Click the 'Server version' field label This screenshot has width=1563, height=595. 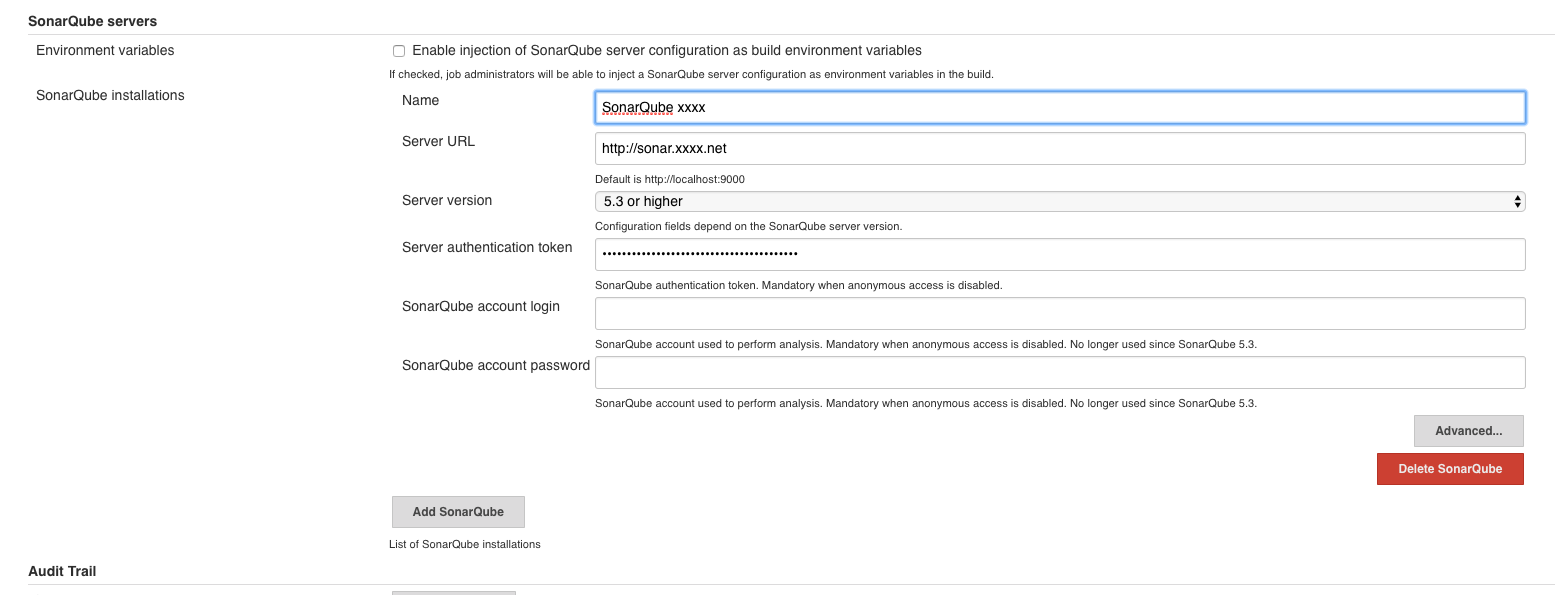coord(447,200)
